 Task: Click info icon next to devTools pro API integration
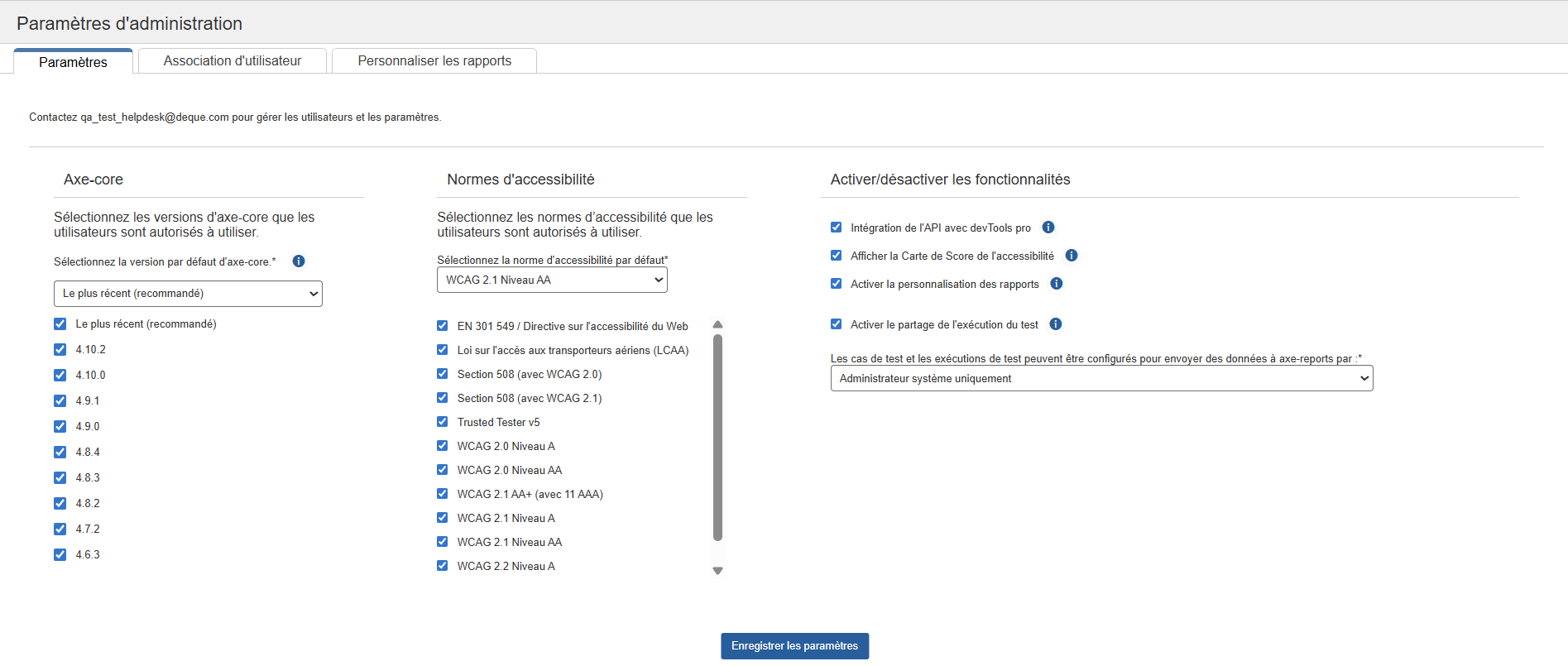click(1048, 228)
